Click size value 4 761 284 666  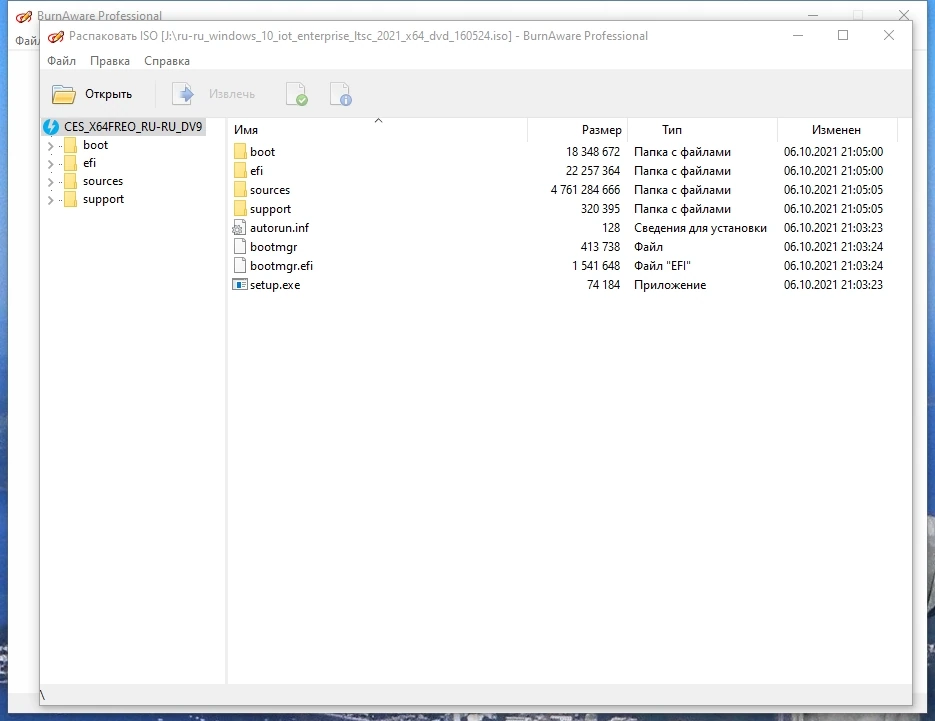pyautogui.click(x=585, y=190)
